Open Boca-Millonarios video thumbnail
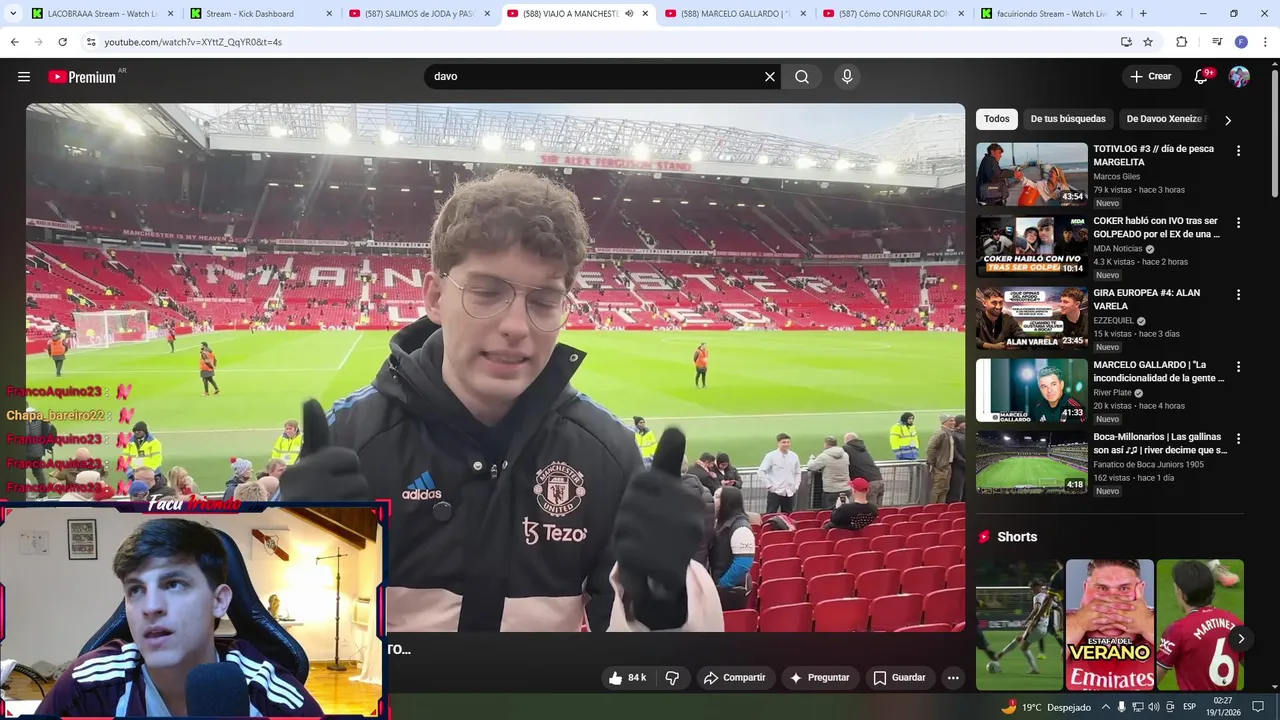 1032,462
